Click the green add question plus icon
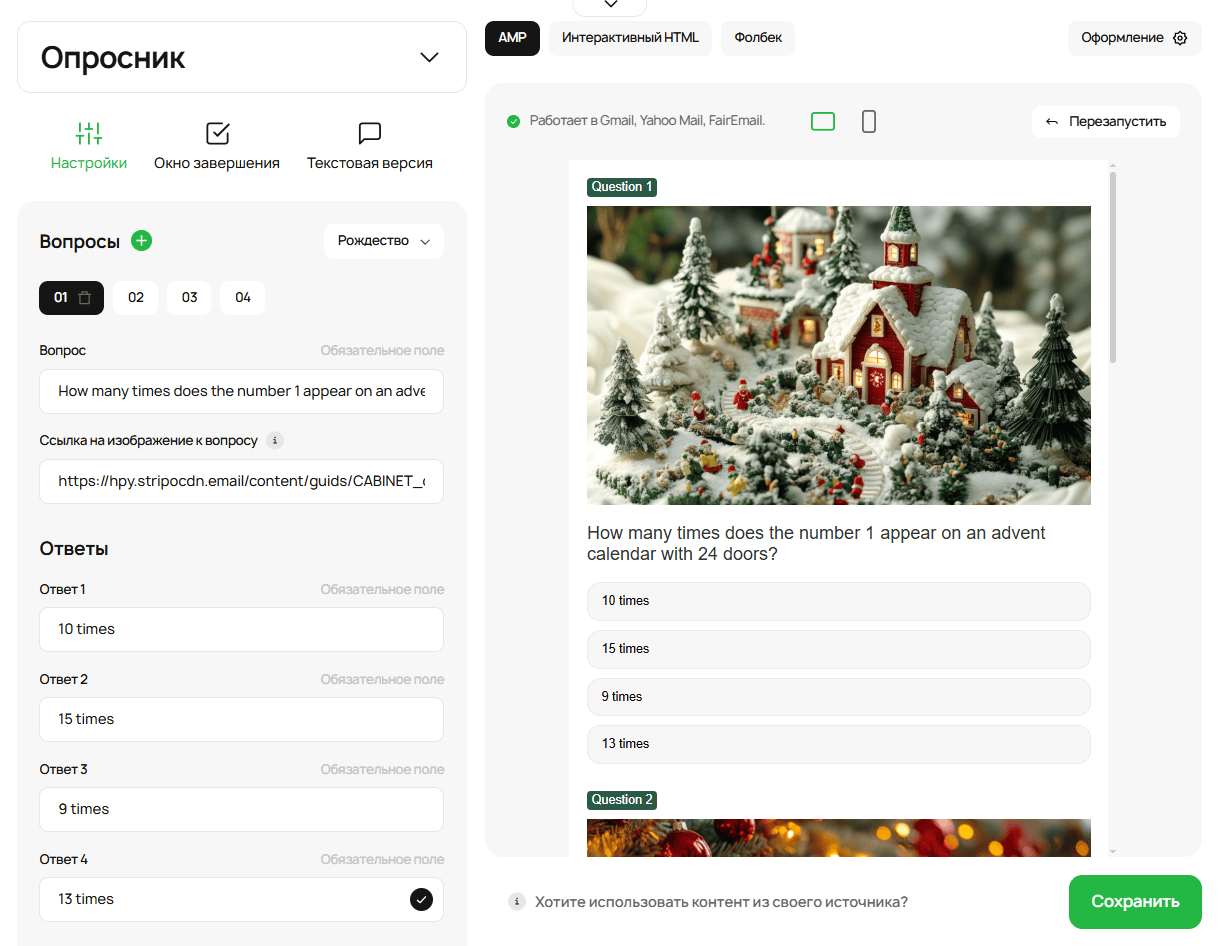 tap(142, 241)
